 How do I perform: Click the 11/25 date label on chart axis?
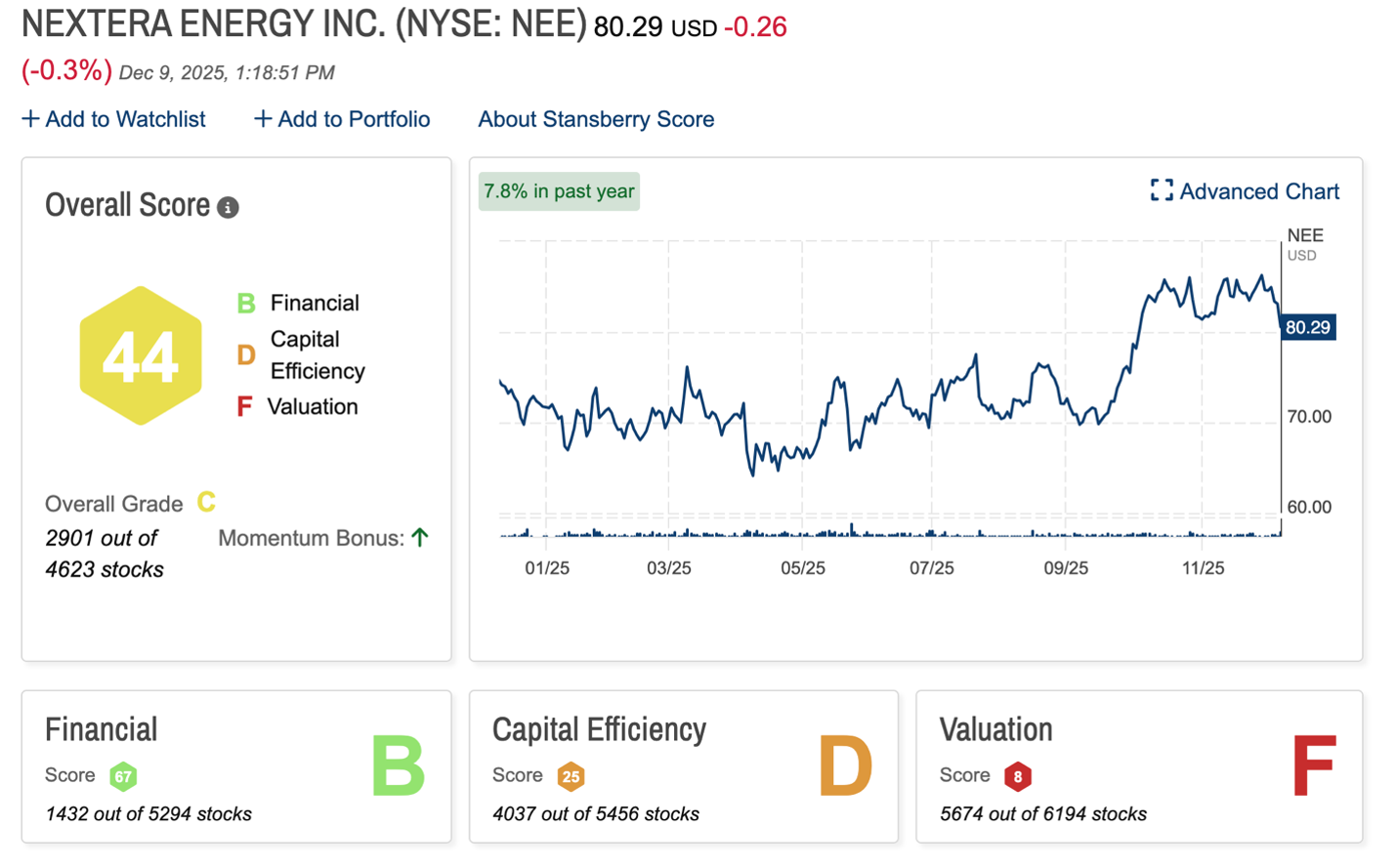pyautogui.click(x=1203, y=568)
